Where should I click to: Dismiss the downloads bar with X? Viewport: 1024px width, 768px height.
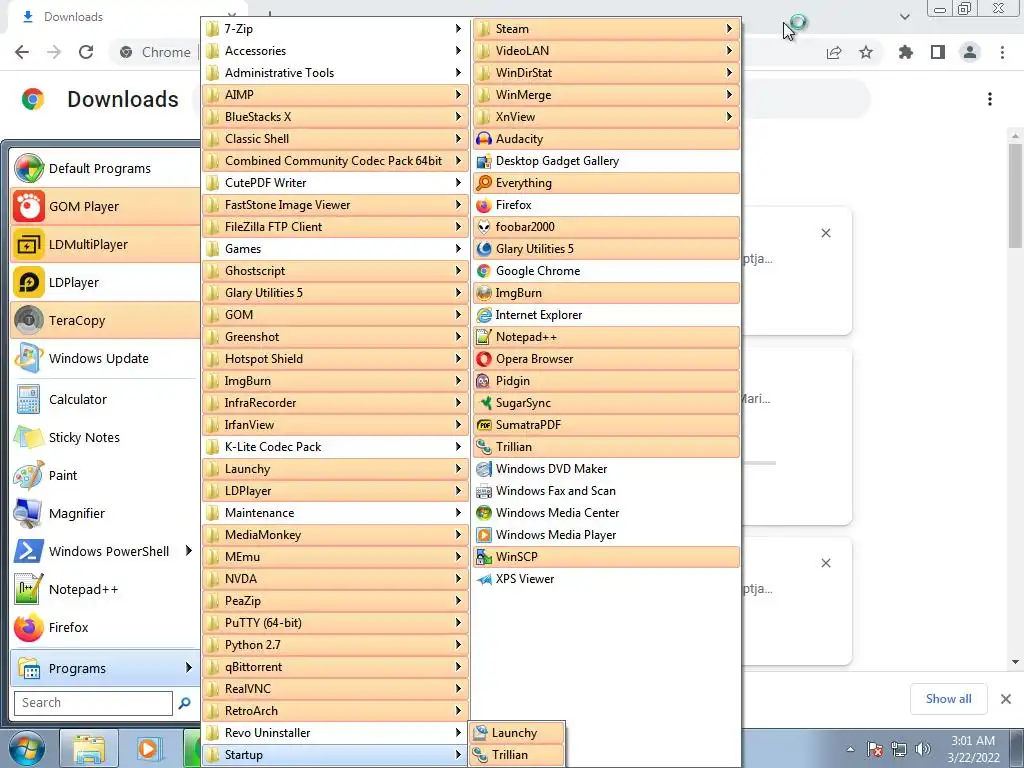click(1006, 699)
